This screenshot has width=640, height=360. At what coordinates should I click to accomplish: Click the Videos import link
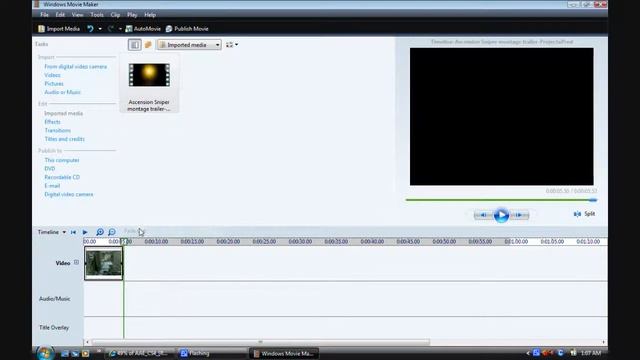(x=52, y=75)
